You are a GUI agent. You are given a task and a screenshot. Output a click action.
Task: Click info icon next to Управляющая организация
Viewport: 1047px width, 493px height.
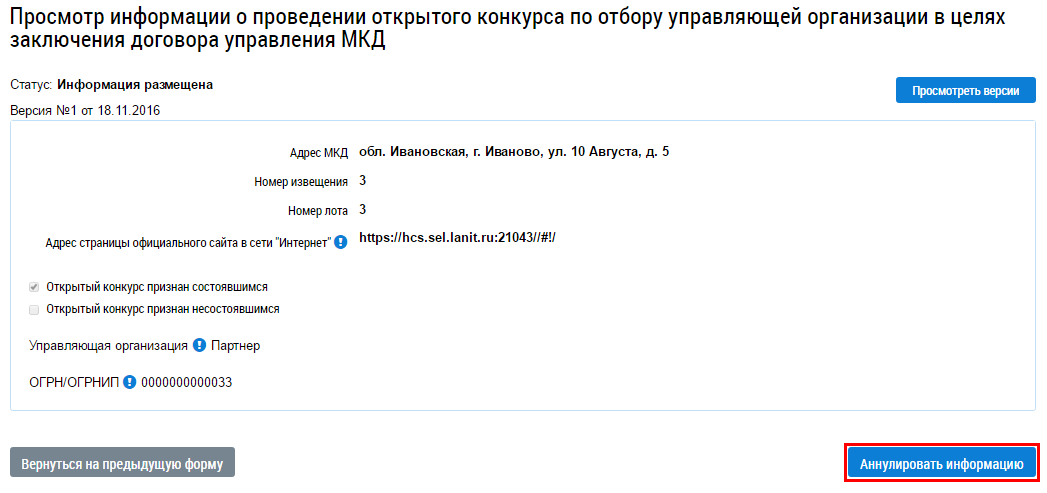200,346
